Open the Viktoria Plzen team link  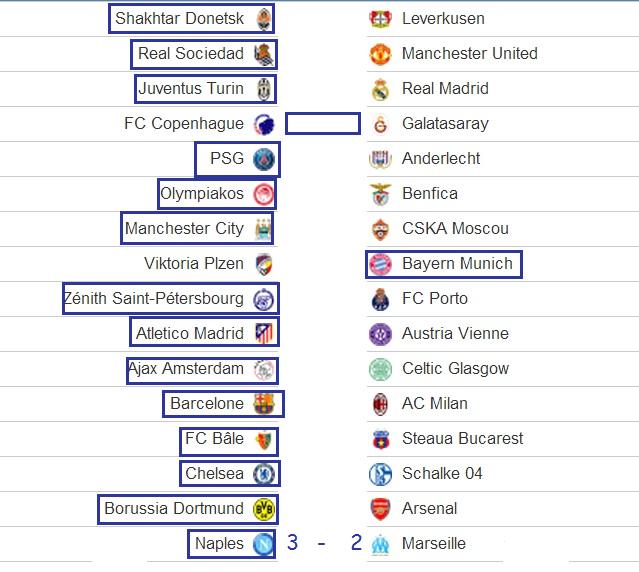(194, 264)
